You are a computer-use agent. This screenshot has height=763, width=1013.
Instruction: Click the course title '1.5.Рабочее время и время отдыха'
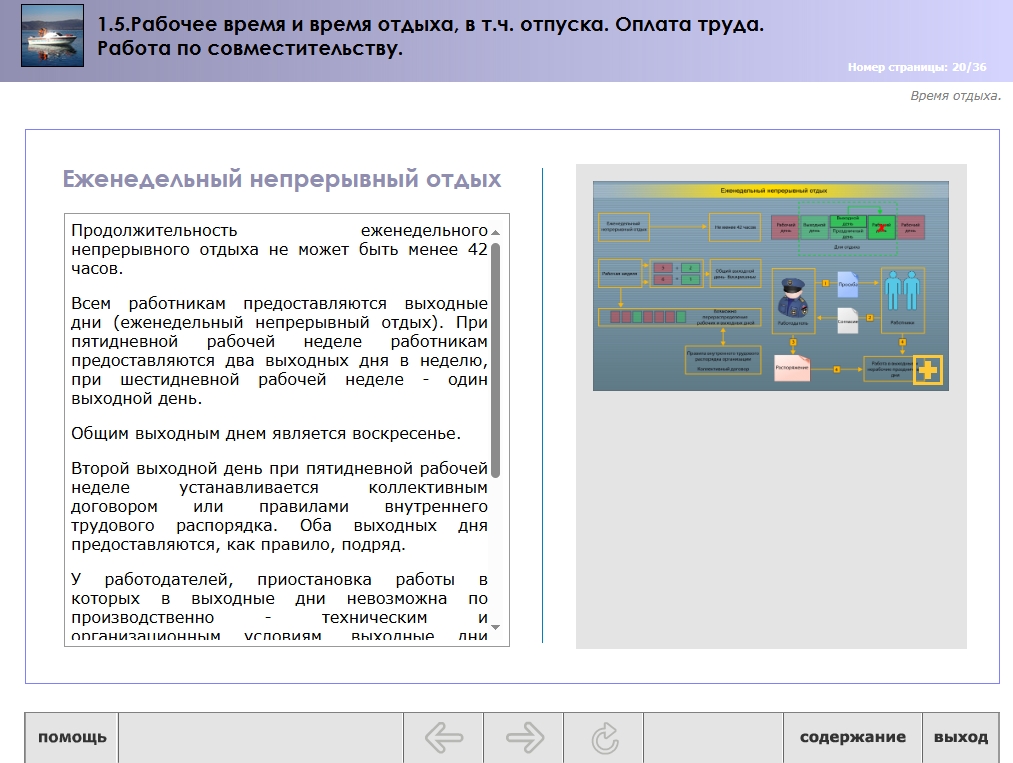click(x=430, y=36)
